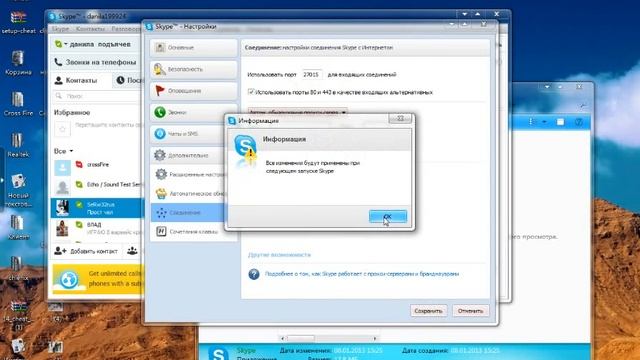Click the preview pane icon in the Explorer toolbar
Screen dimensions: 640x360
[x=560, y=122]
